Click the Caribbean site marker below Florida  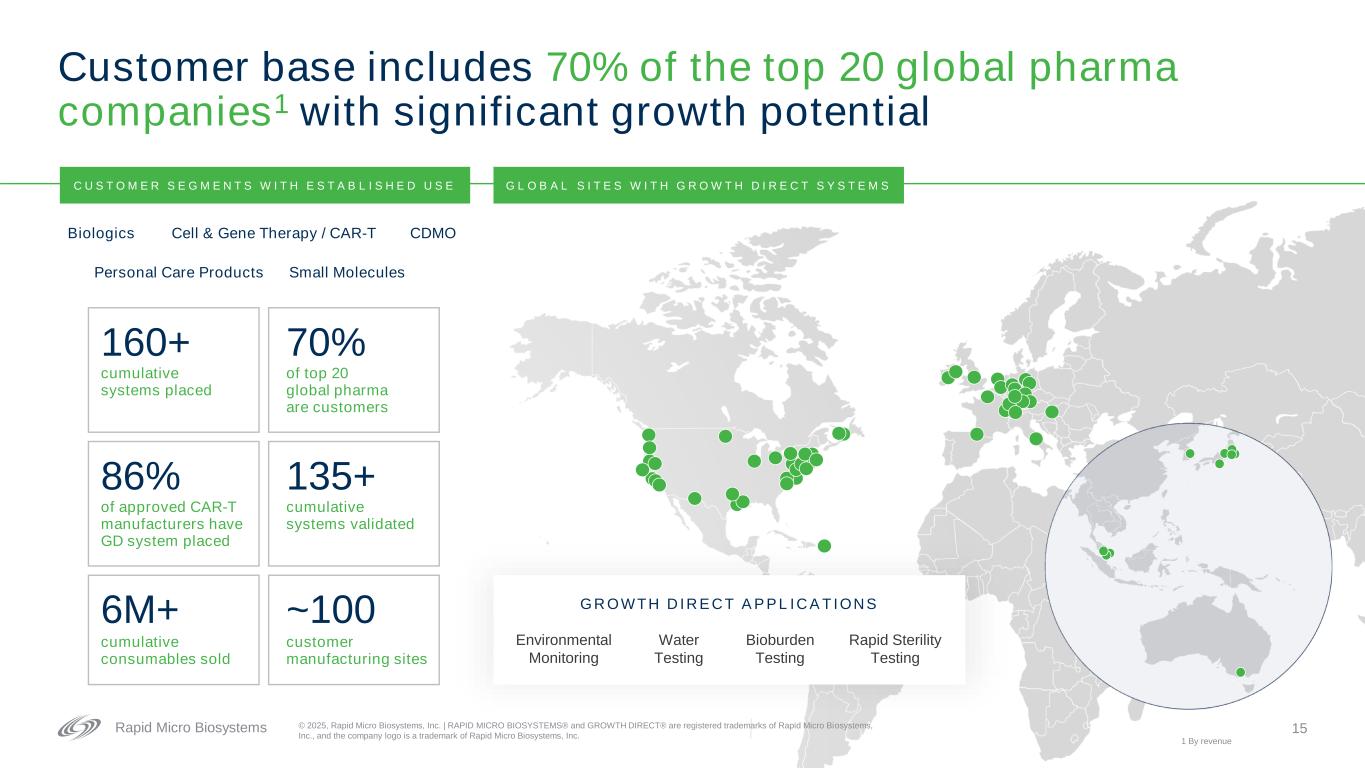pos(824,545)
